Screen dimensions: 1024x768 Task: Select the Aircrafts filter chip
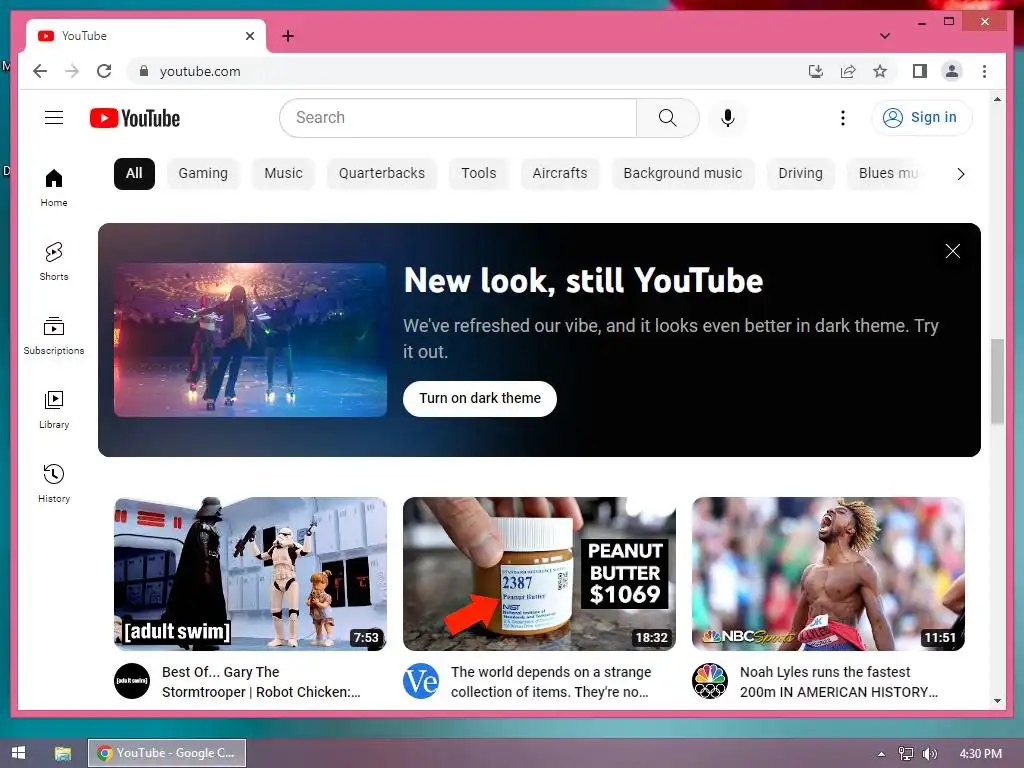(x=560, y=174)
